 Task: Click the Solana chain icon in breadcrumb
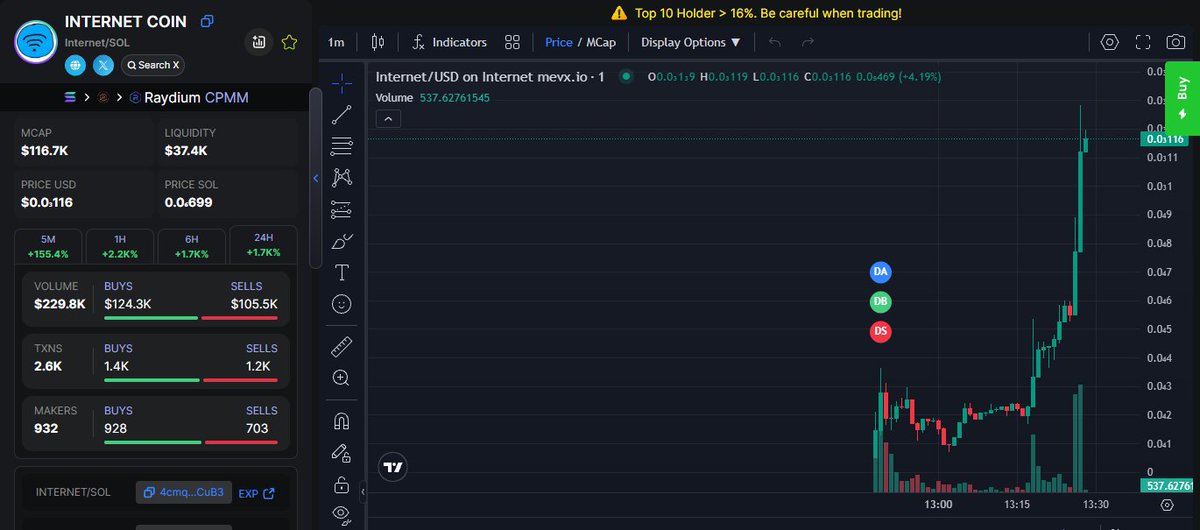coord(70,97)
